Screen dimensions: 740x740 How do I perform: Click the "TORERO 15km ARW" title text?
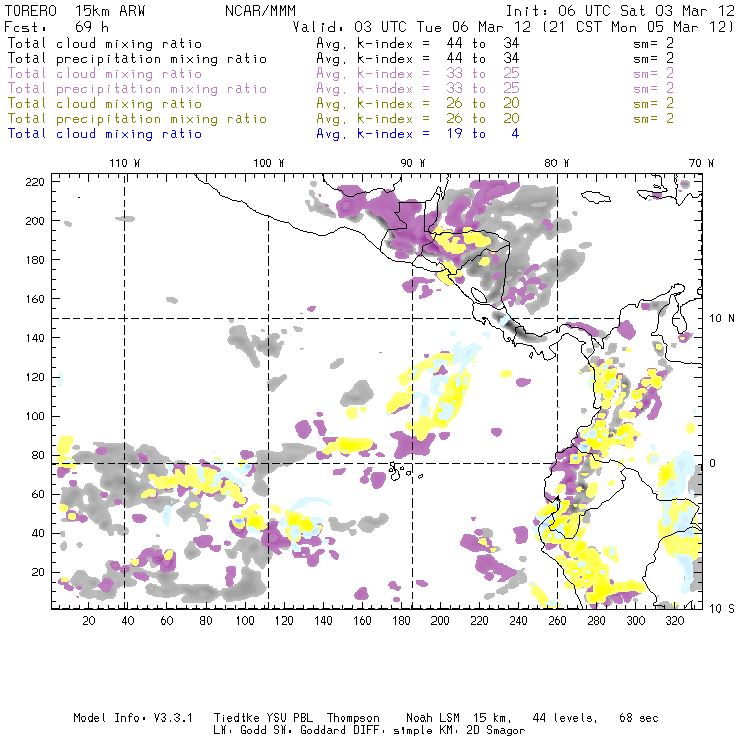[x=75, y=11]
